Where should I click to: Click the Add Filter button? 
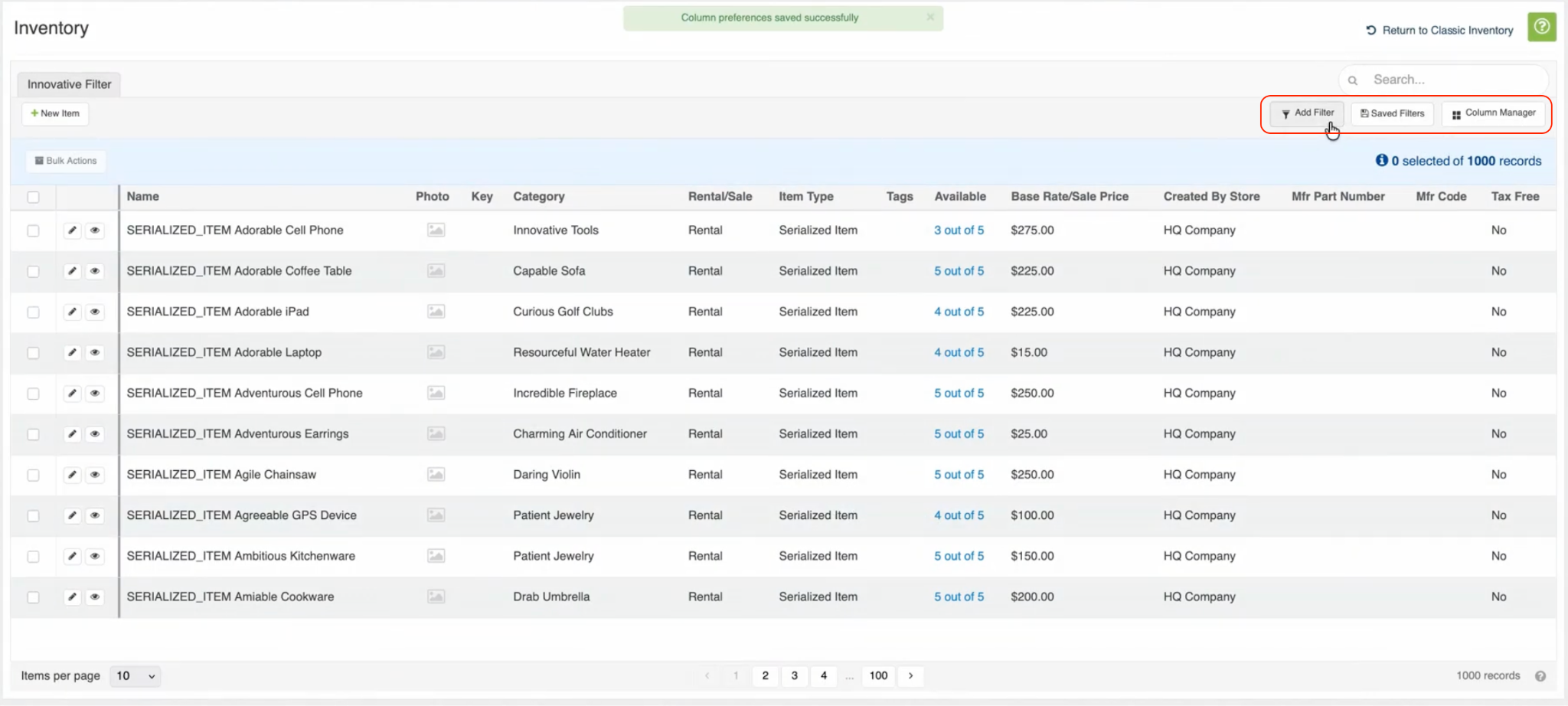tap(1306, 113)
